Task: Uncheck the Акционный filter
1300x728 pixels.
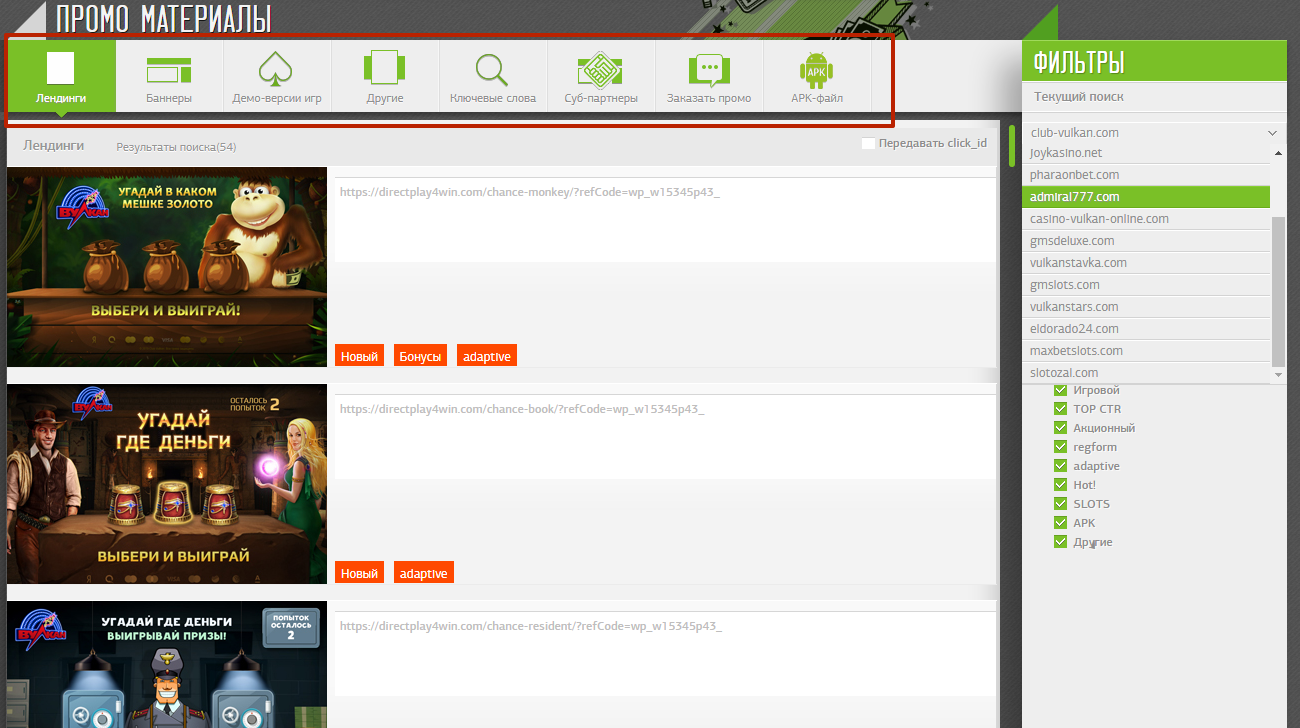Action: coord(1061,428)
